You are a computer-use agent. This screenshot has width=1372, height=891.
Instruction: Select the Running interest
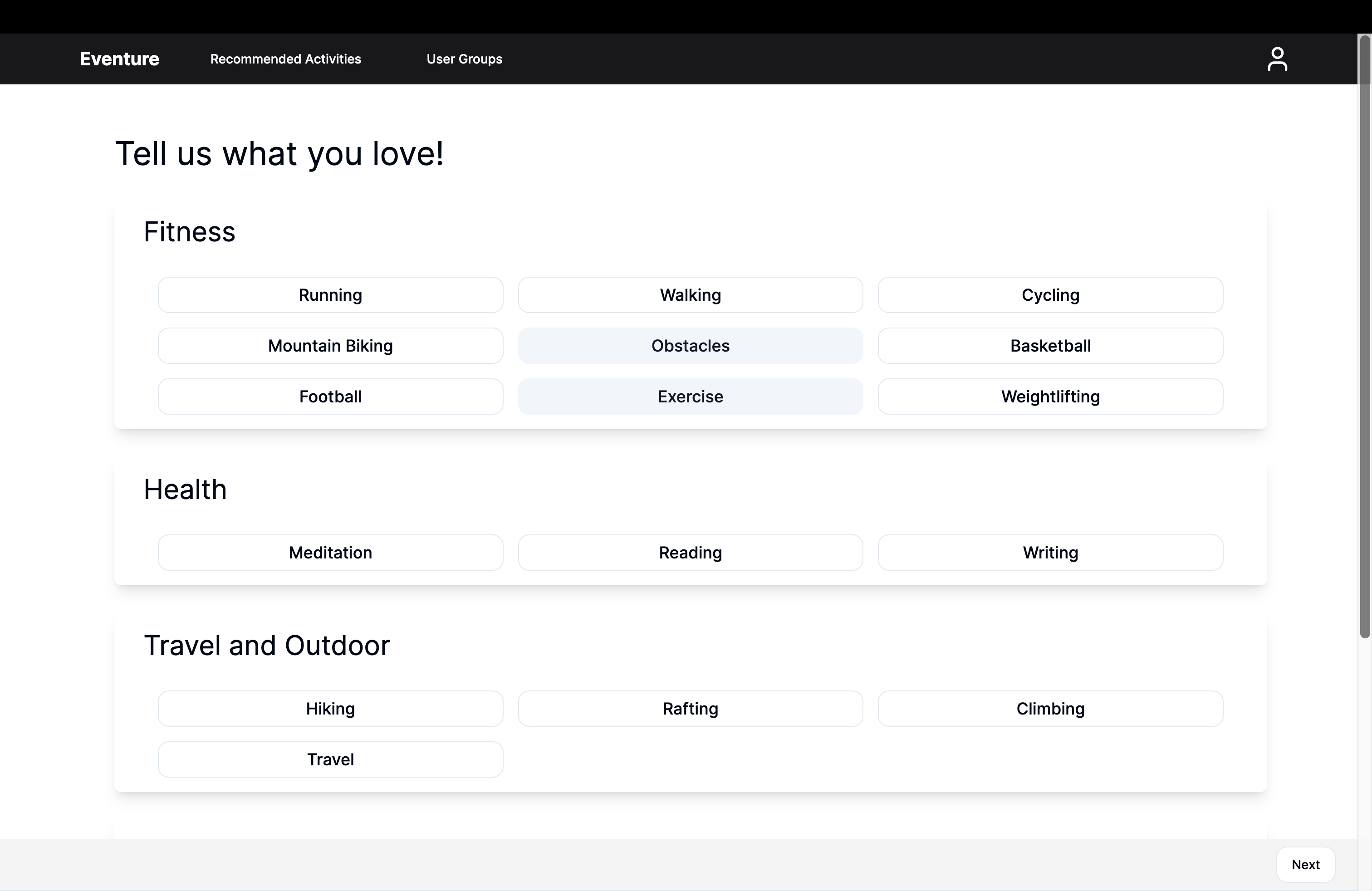click(330, 295)
